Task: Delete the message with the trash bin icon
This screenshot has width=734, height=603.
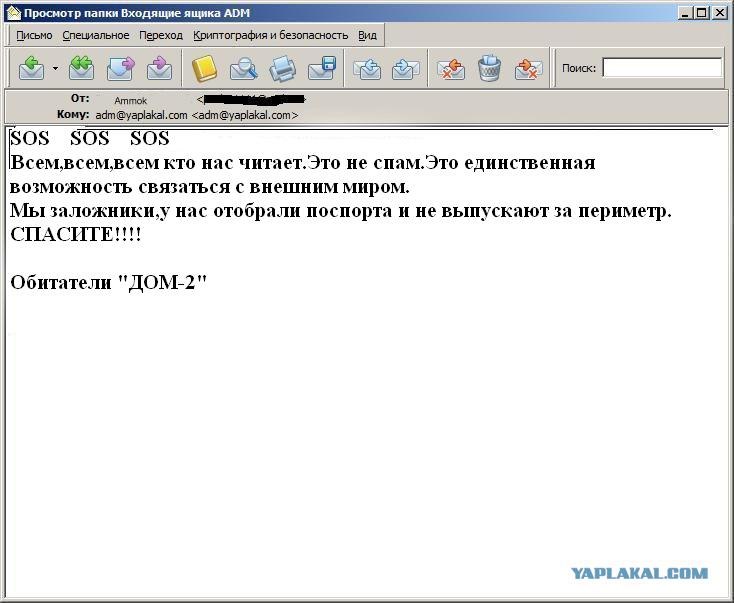Action: [x=490, y=68]
